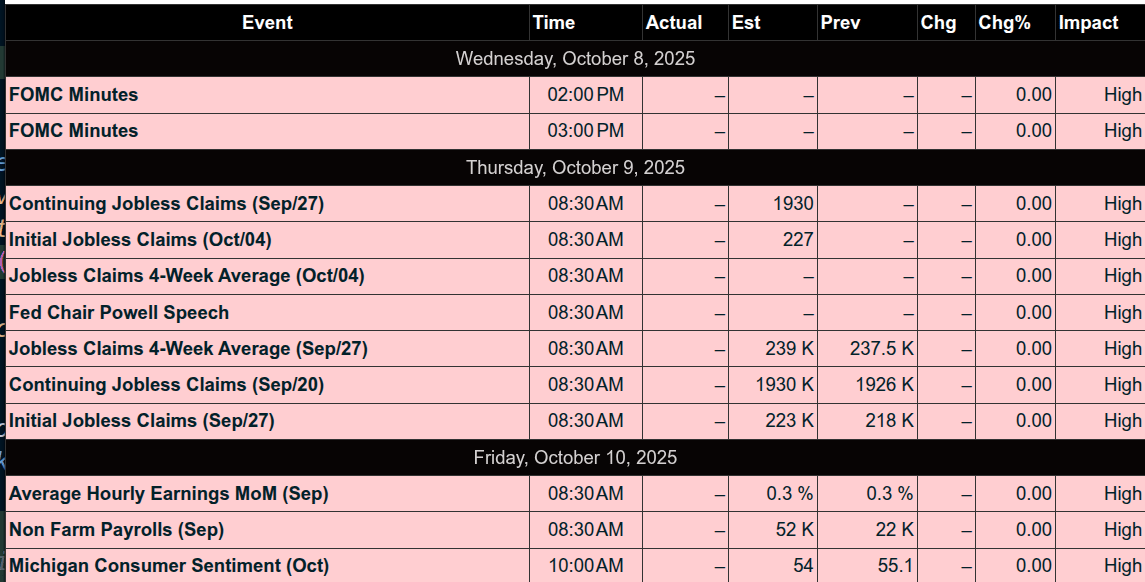This screenshot has width=1145, height=582.
Task: Click the Actual column header
Action: tap(674, 22)
